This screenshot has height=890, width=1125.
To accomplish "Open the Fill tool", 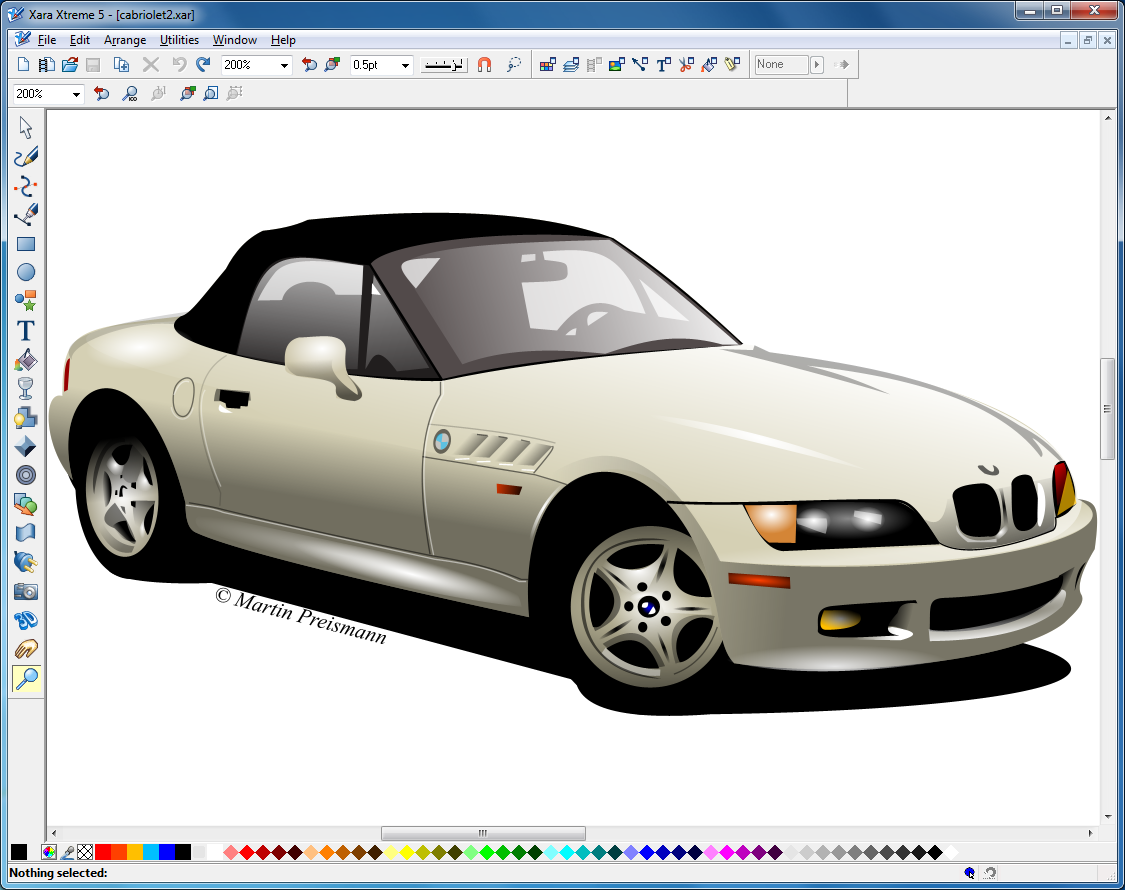I will (x=26, y=359).
